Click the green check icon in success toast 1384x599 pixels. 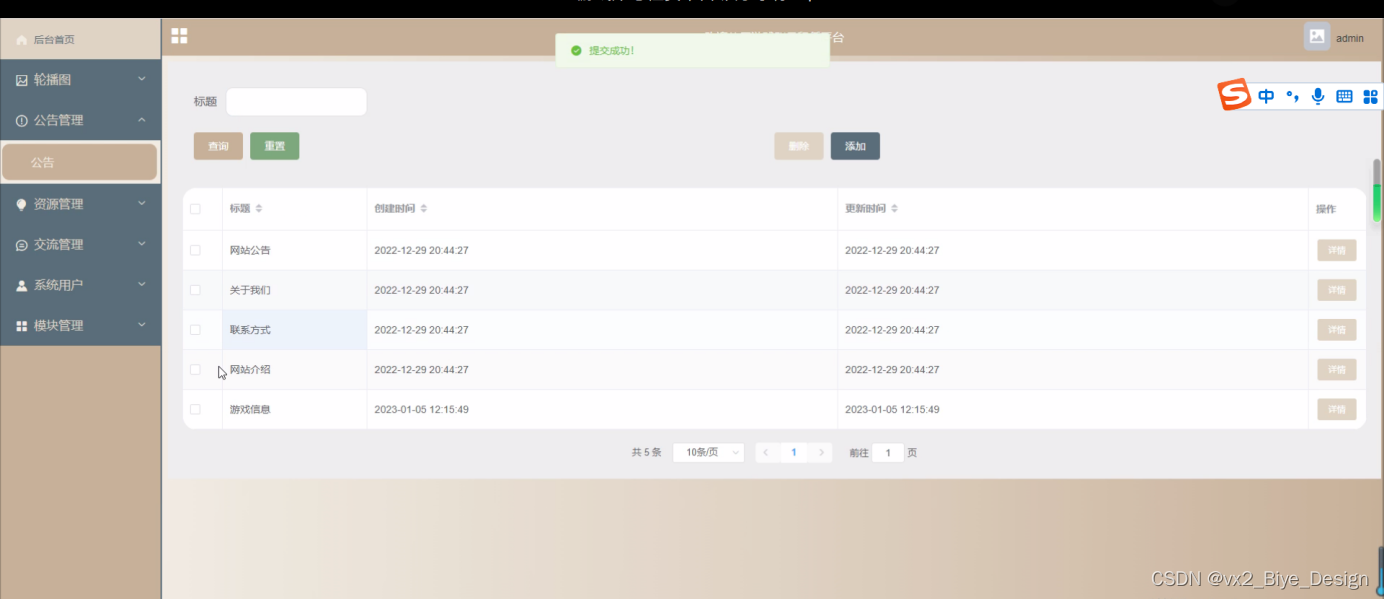[575, 50]
